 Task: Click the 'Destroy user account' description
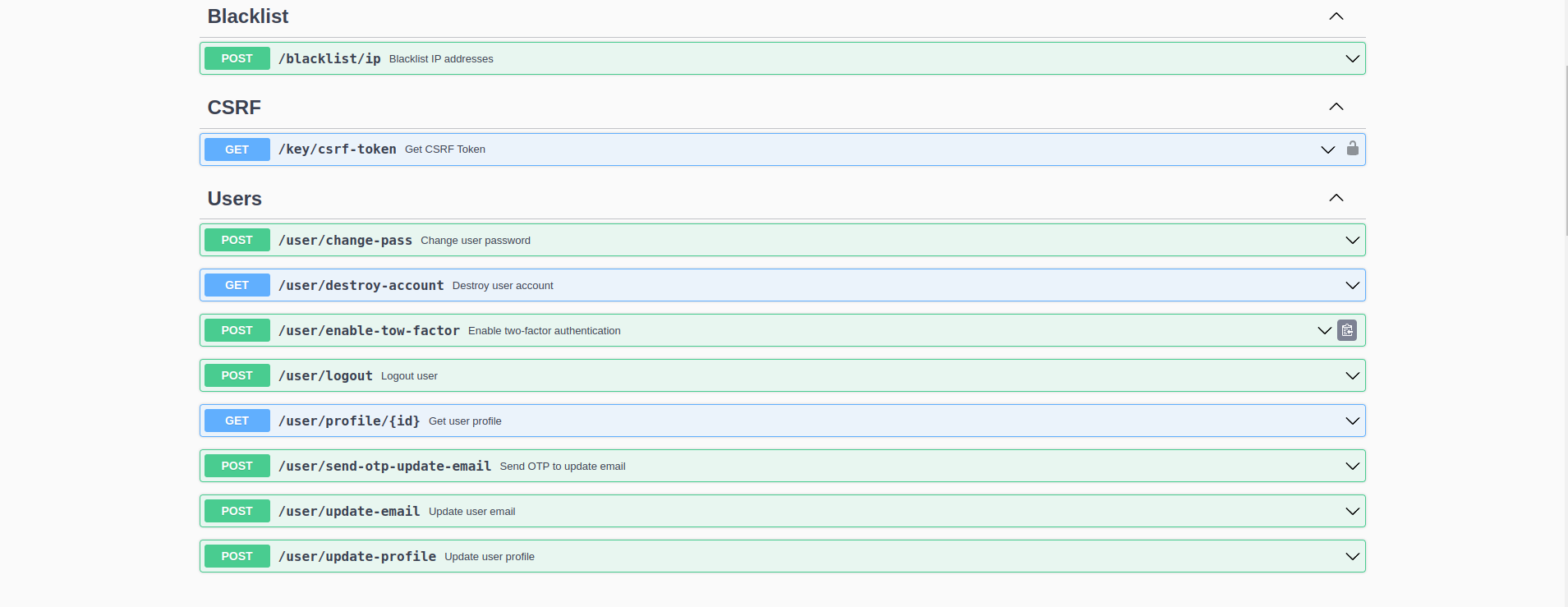point(503,286)
